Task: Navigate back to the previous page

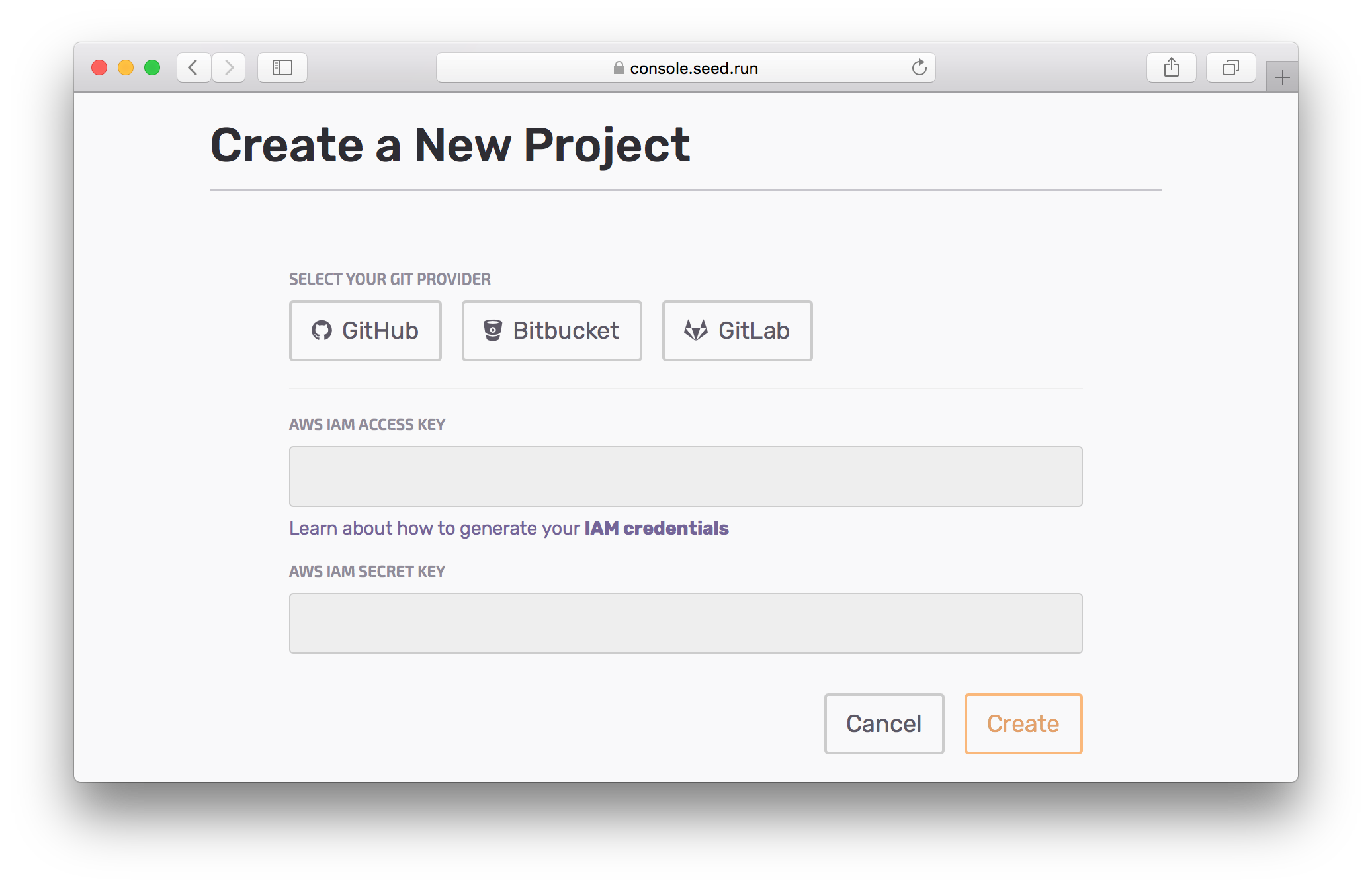Action: click(193, 67)
